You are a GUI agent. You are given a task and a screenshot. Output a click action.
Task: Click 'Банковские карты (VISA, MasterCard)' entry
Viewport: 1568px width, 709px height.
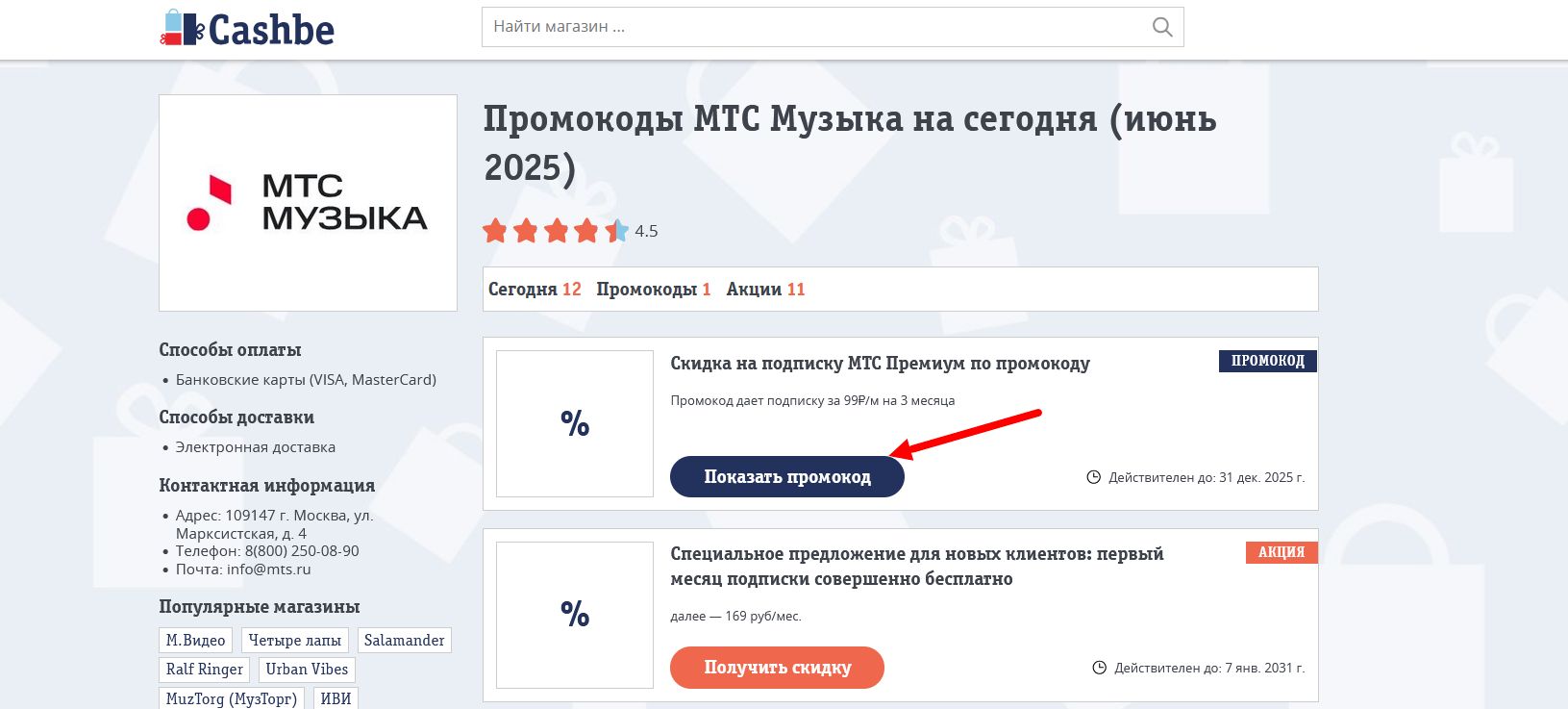306,380
